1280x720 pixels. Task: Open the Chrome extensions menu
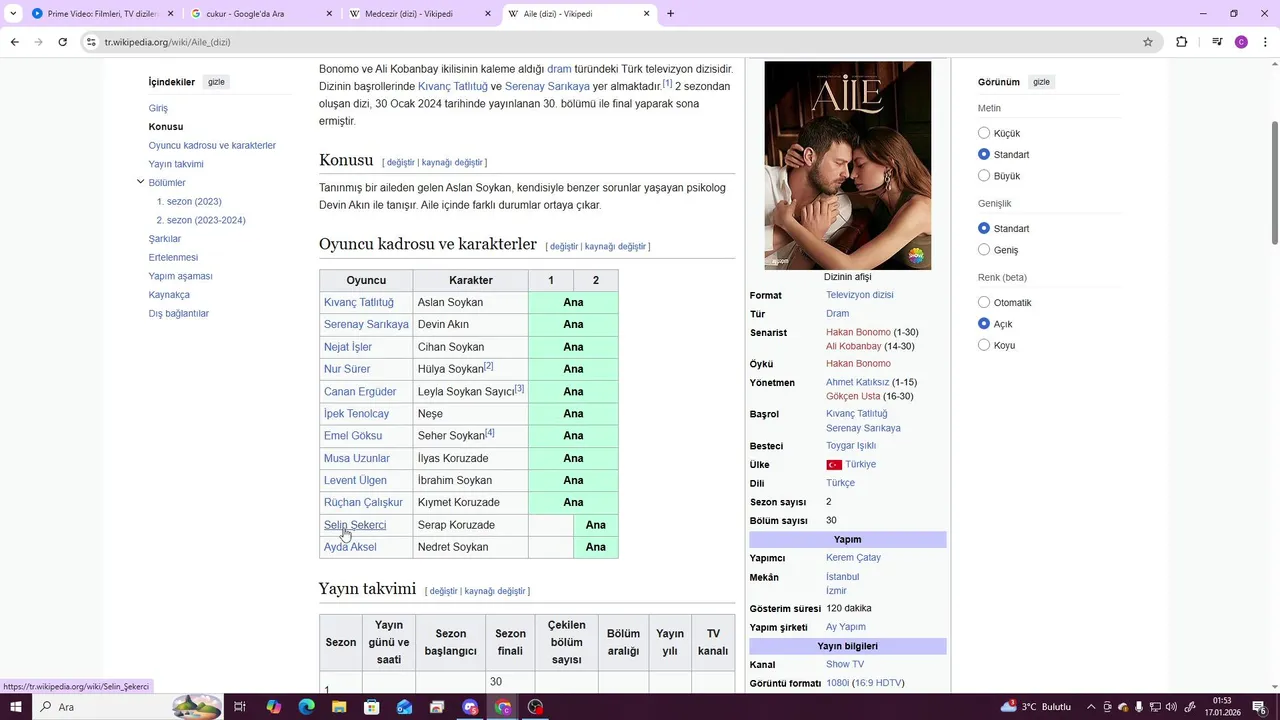(1182, 42)
